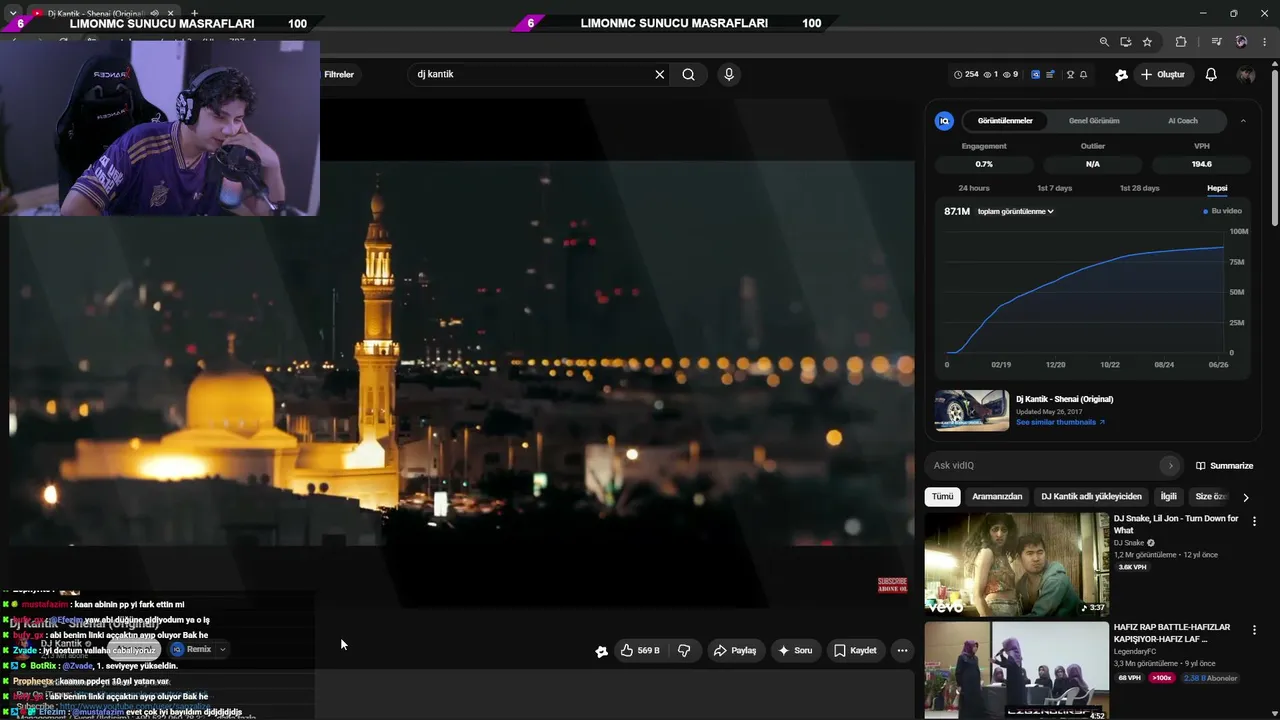Switch to the Genel Görünüm tab
The height and width of the screenshot is (720, 1280).
(1094, 121)
